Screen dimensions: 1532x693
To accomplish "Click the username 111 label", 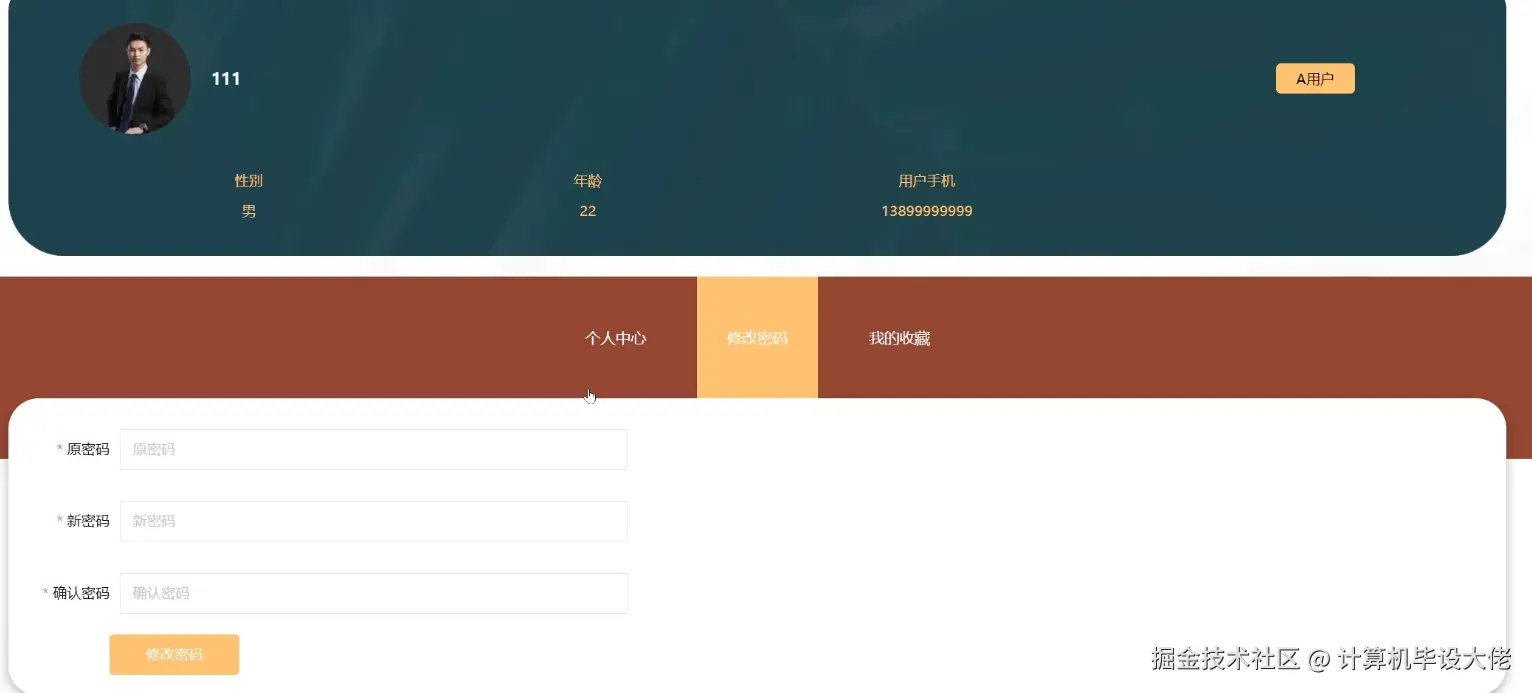I will click(x=226, y=78).
